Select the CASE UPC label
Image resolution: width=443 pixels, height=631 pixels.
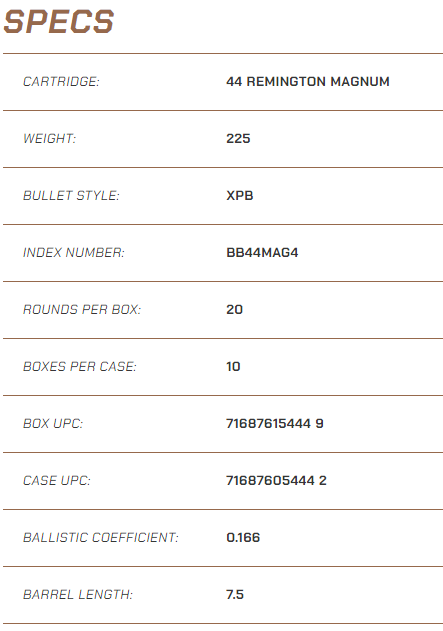[x=57, y=481]
